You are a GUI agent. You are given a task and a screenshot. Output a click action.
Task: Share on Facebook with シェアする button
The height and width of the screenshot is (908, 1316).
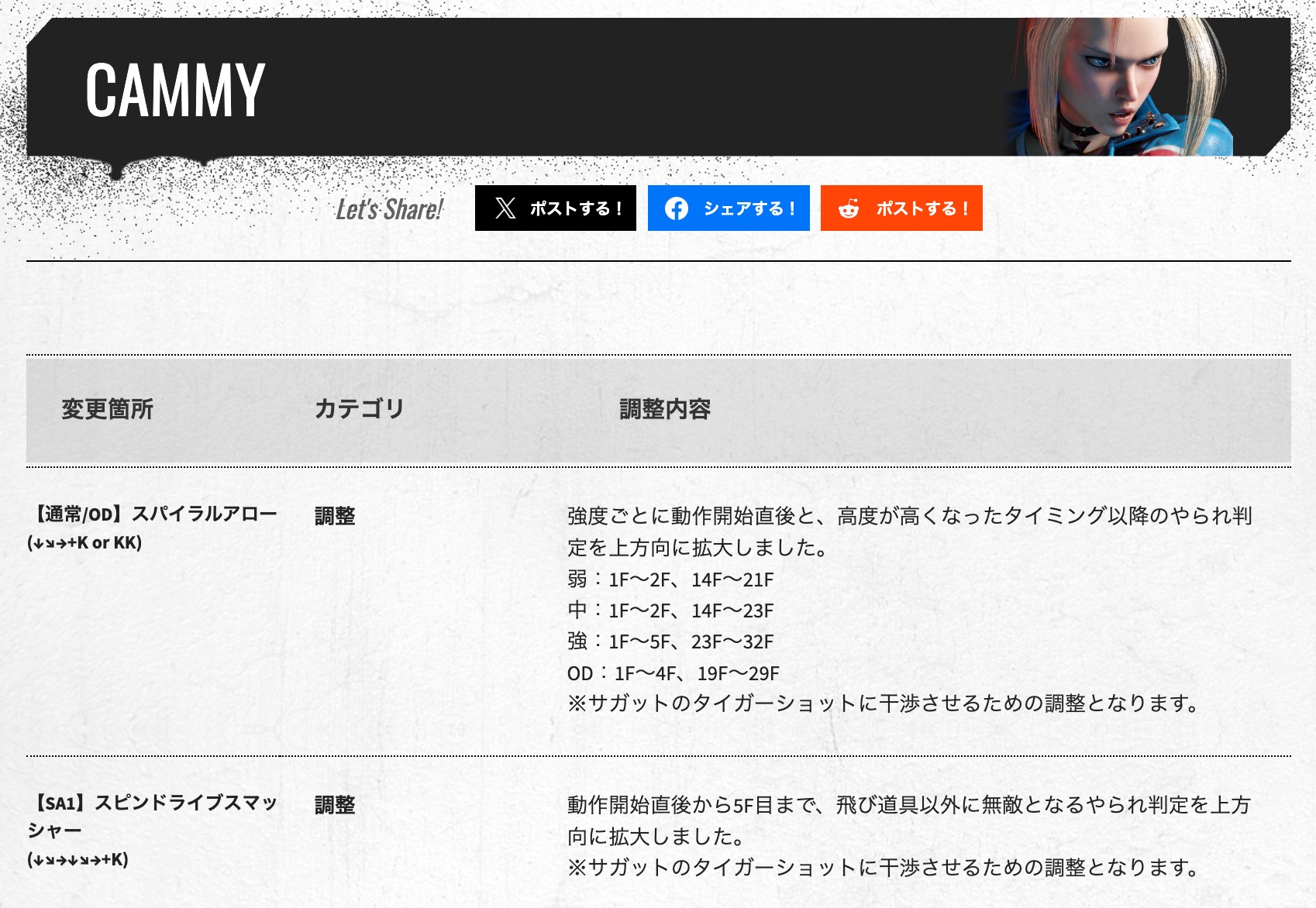coord(729,208)
